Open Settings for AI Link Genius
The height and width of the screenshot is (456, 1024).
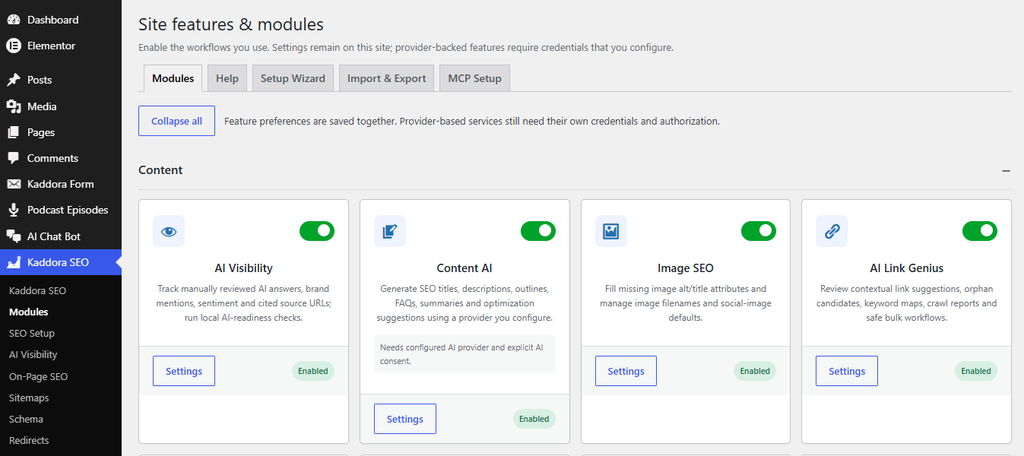click(x=846, y=371)
